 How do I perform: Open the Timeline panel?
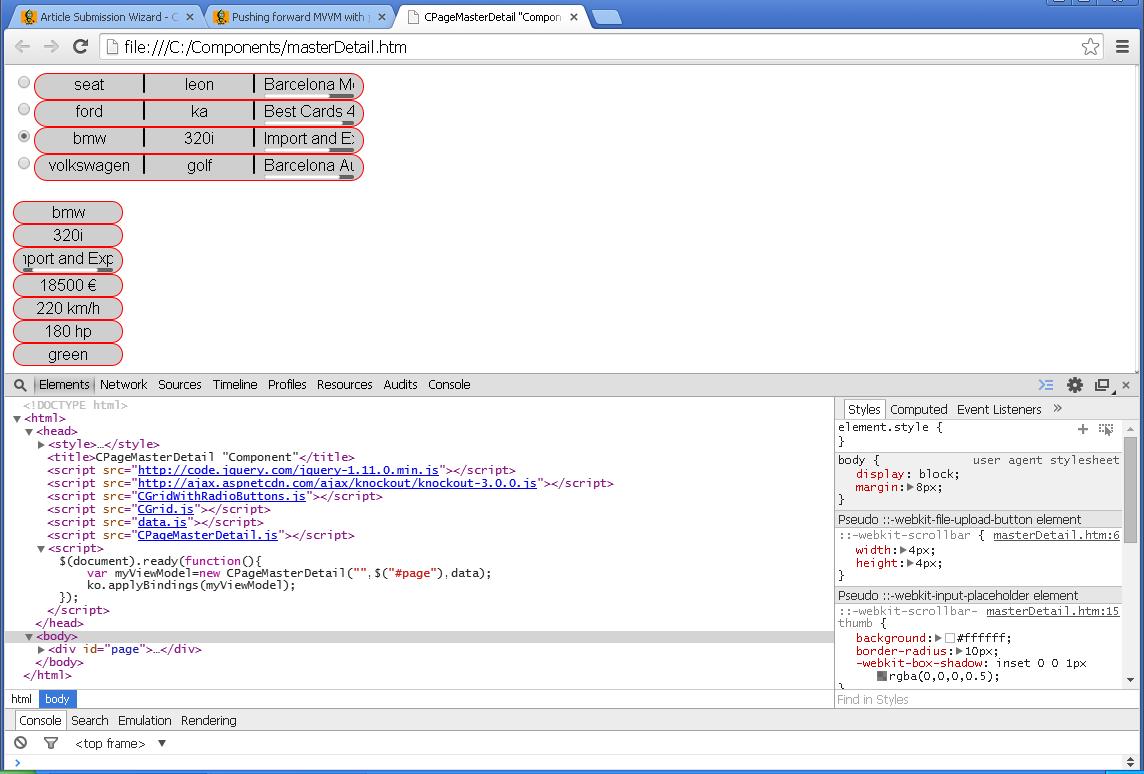coord(235,384)
